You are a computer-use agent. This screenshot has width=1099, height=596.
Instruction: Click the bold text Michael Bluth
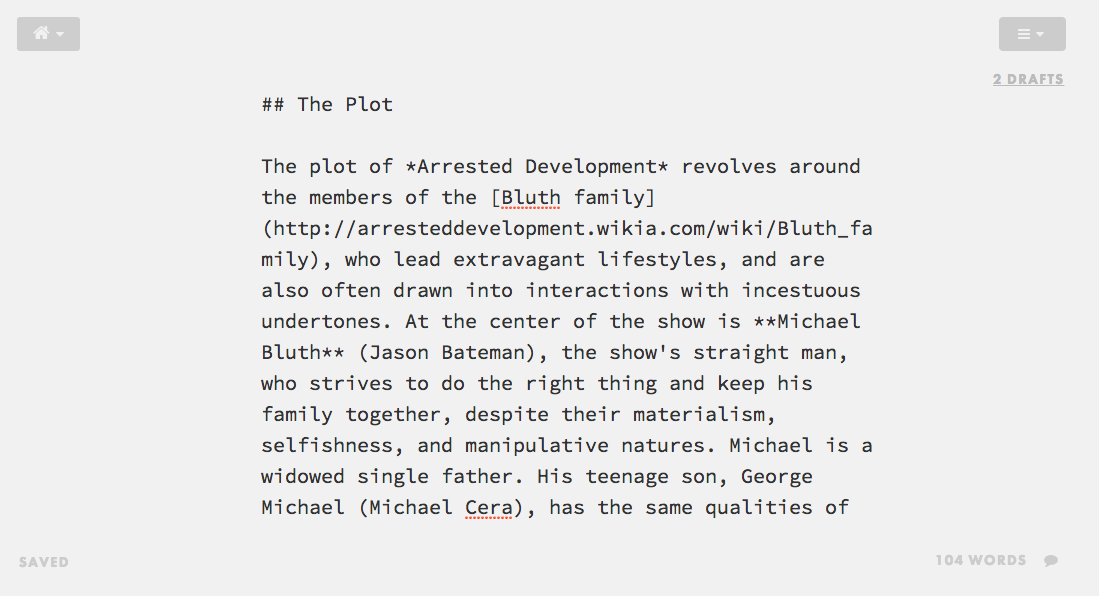(x=820, y=321)
